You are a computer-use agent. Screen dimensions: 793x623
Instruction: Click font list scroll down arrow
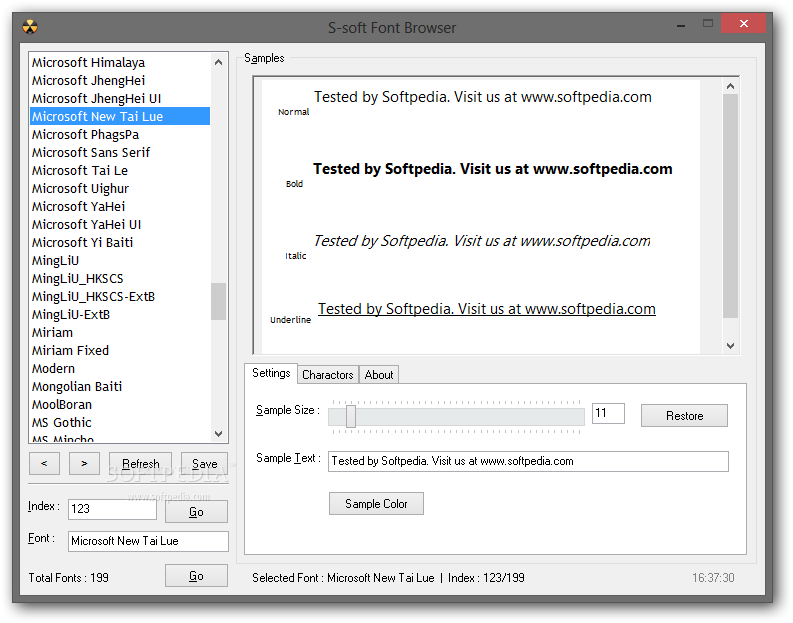(x=218, y=433)
